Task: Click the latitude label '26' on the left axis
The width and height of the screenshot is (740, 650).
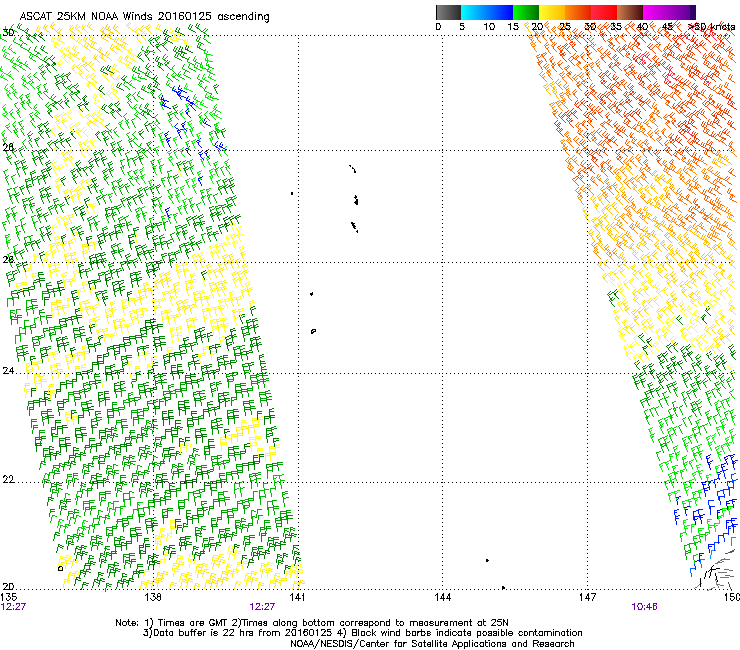Action: 8,259
